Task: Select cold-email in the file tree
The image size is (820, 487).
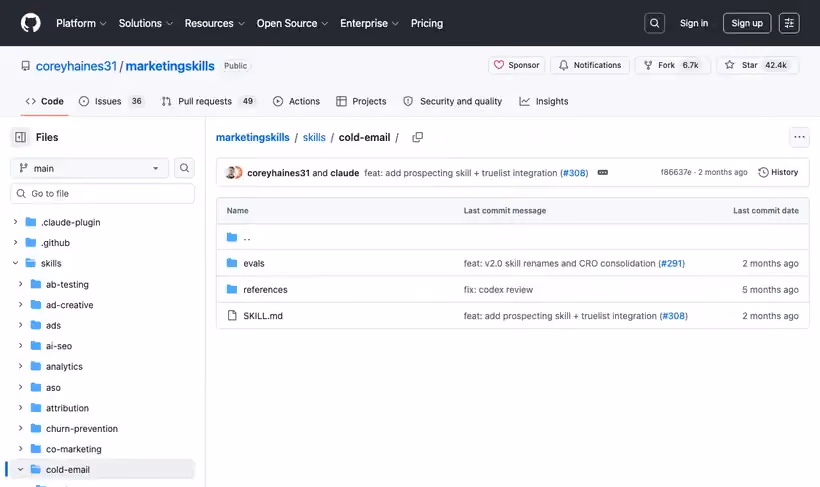Action: click(102, 469)
